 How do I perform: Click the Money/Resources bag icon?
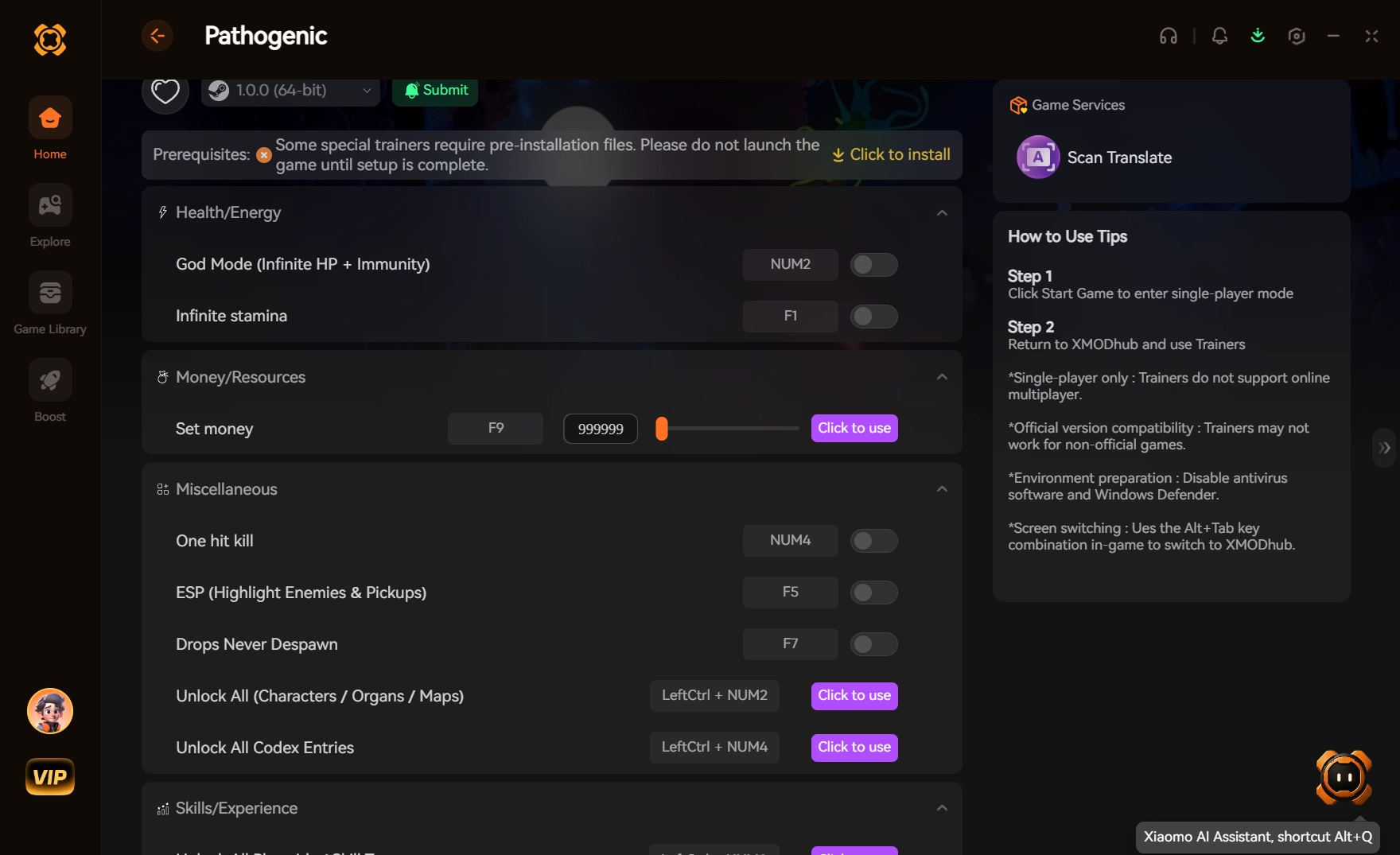(x=162, y=377)
